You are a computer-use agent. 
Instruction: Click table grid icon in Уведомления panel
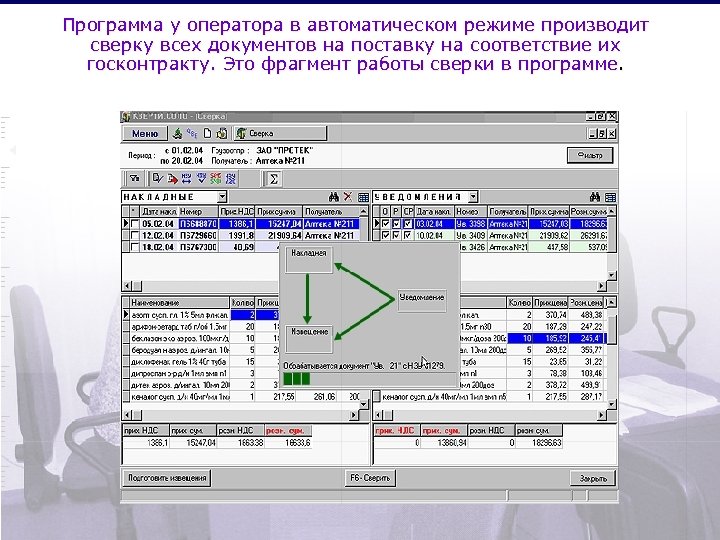pyautogui.click(x=610, y=197)
